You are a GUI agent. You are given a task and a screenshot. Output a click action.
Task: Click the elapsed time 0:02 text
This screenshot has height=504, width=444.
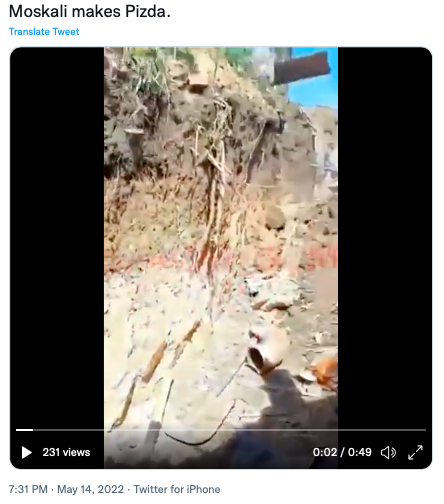point(325,452)
